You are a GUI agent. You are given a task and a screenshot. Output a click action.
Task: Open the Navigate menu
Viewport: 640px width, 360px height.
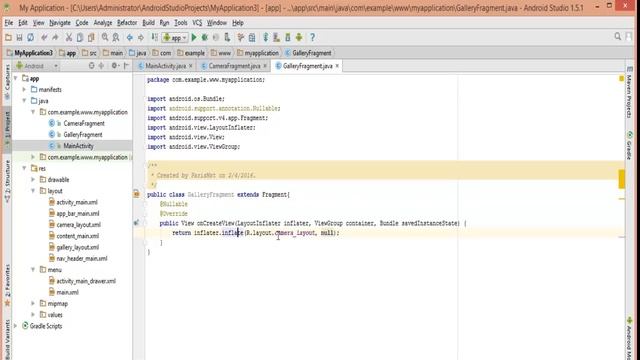[60, 23]
